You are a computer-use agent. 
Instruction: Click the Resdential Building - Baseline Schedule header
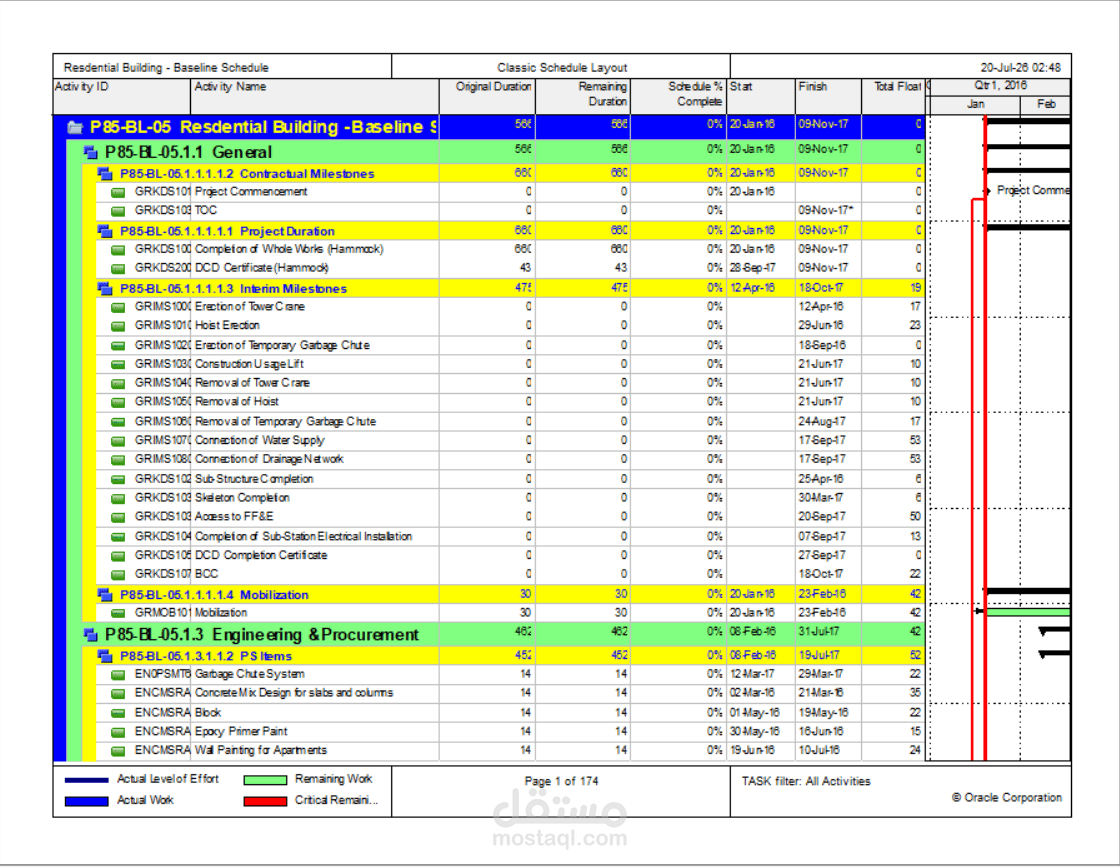[x=166, y=68]
